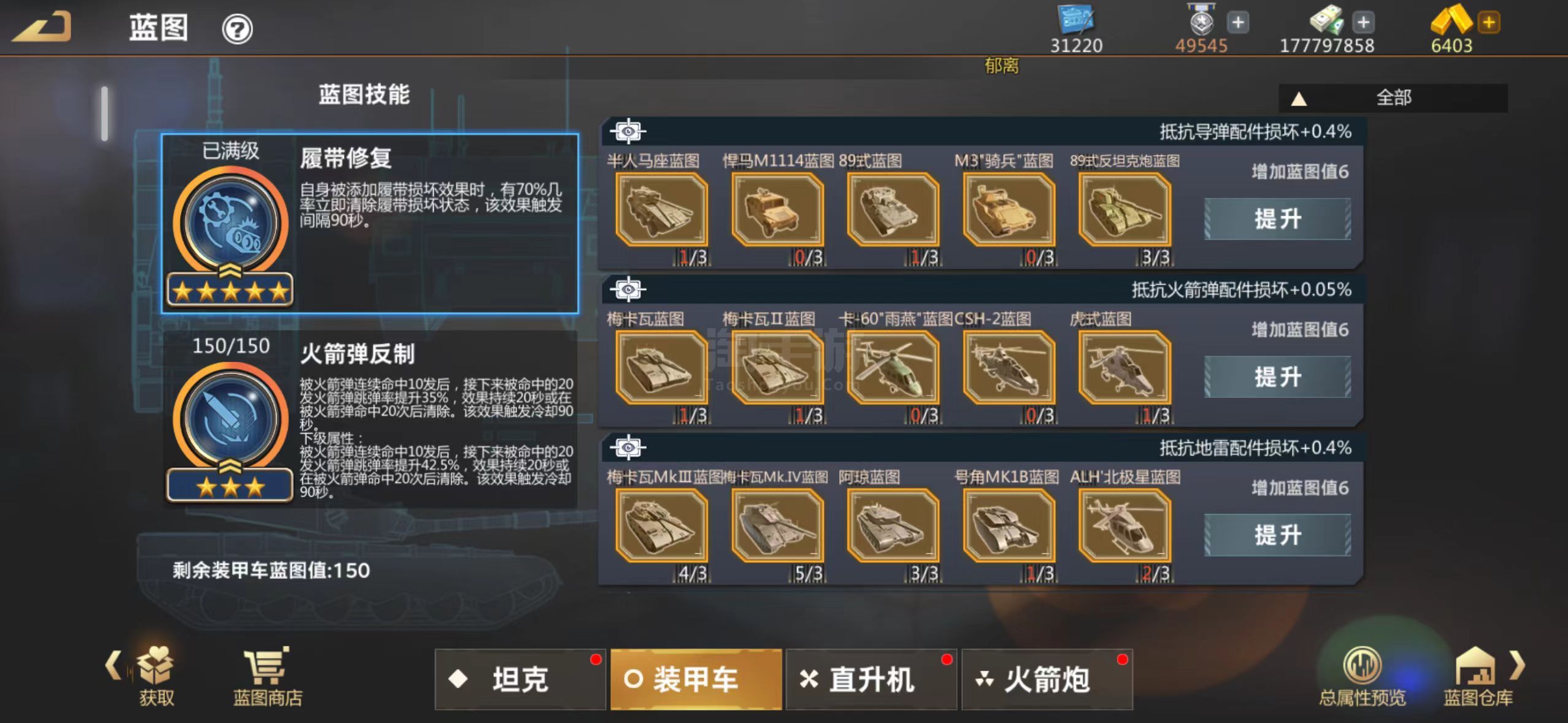Toggle eye icon for 抵抗地雷配件损坏 row
Screen dimensions: 1568x723
pyautogui.click(x=628, y=448)
